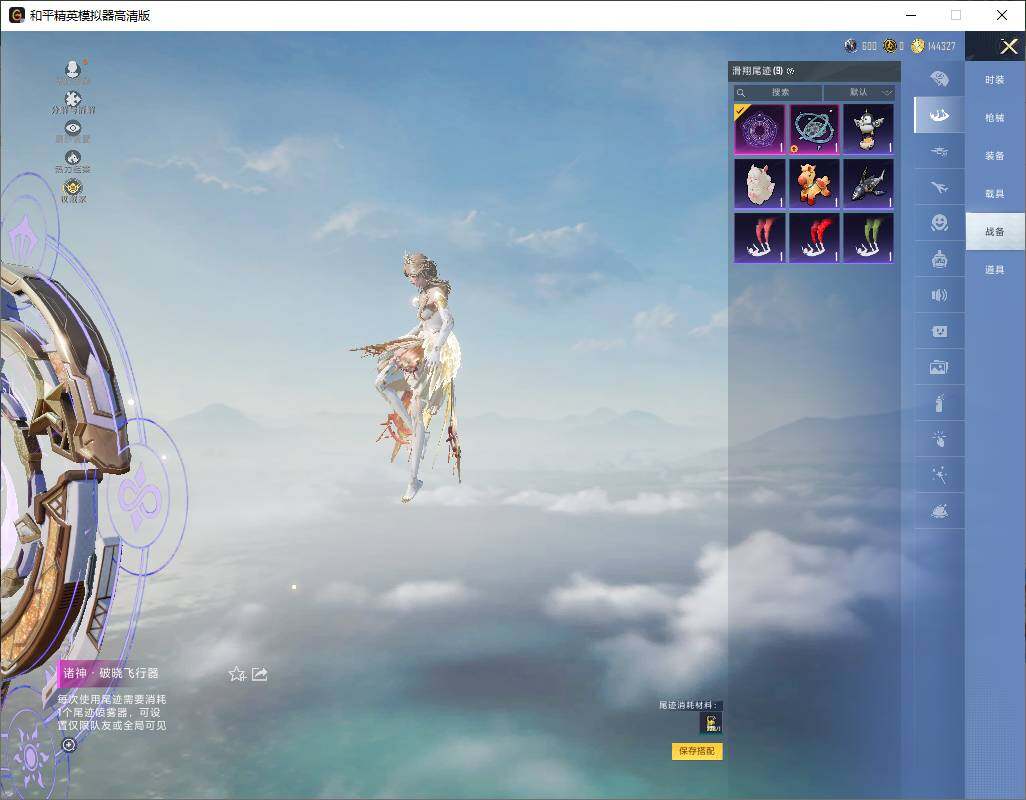Select the 战备 tab
Screen dimensions: 1026x800
[x=995, y=232]
